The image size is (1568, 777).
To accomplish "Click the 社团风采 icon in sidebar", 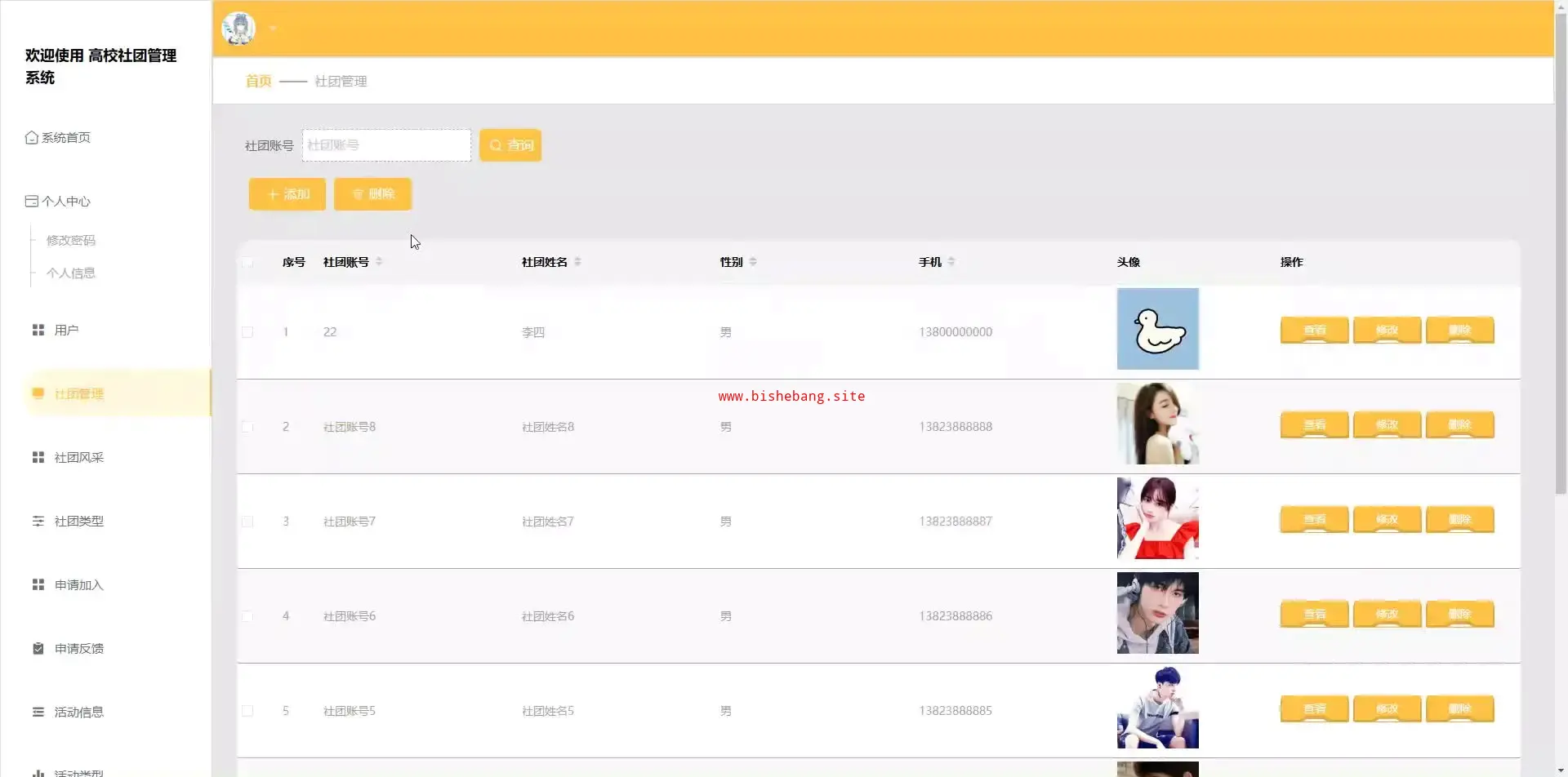I will (38, 457).
